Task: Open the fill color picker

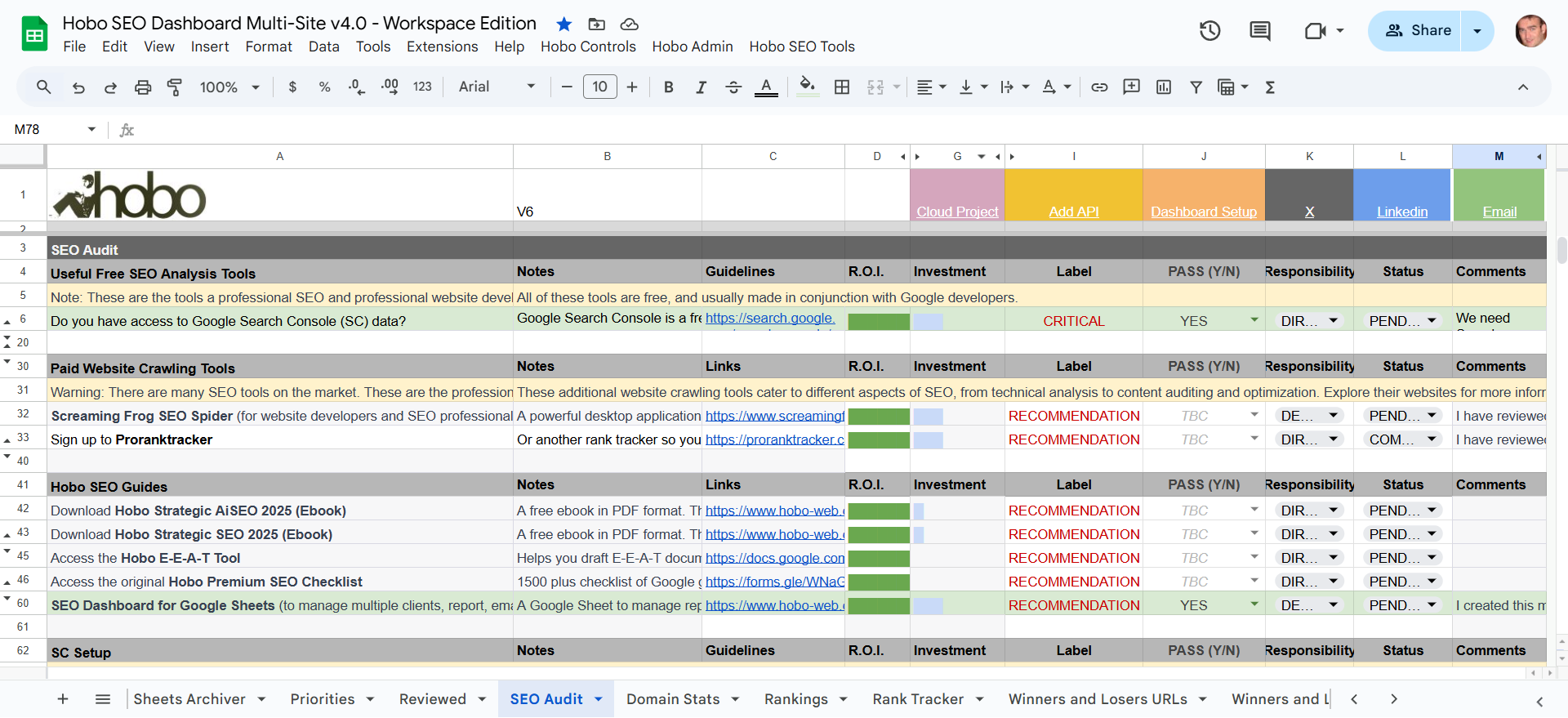Action: 808,87
